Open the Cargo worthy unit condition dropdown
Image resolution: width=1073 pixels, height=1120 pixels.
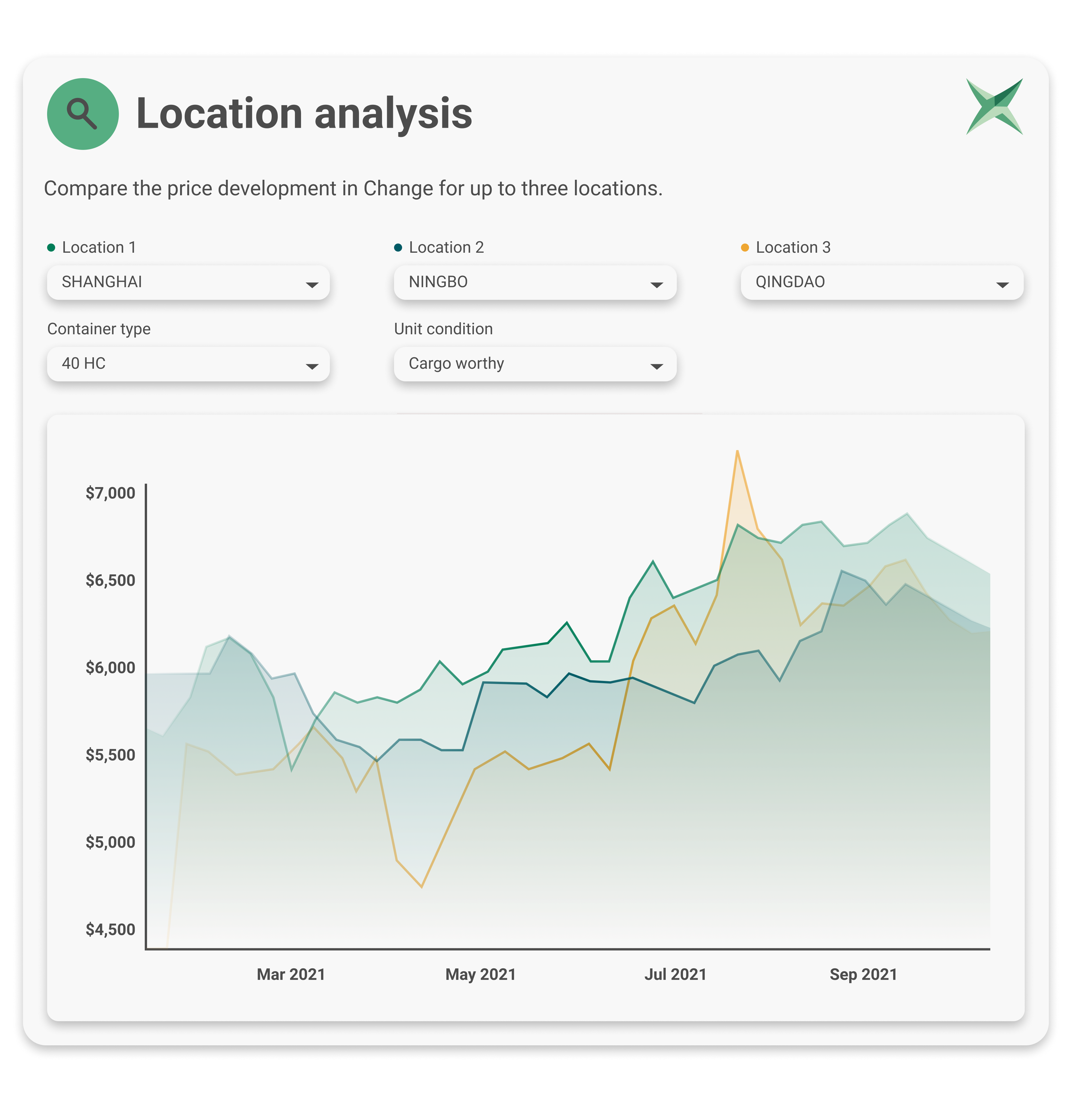[x=535, y=364]
